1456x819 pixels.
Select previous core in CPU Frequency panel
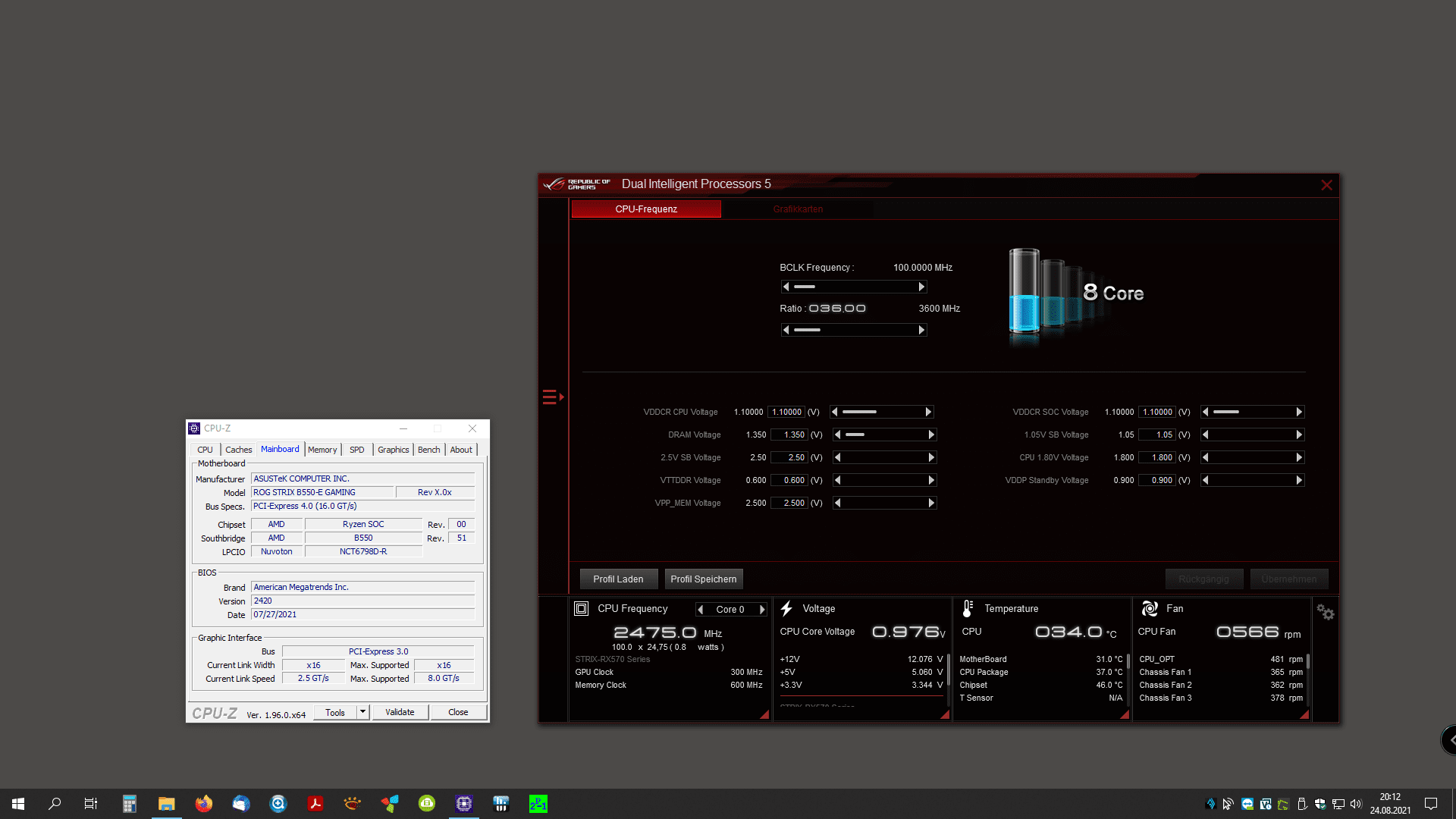click(x=701, y=610)
